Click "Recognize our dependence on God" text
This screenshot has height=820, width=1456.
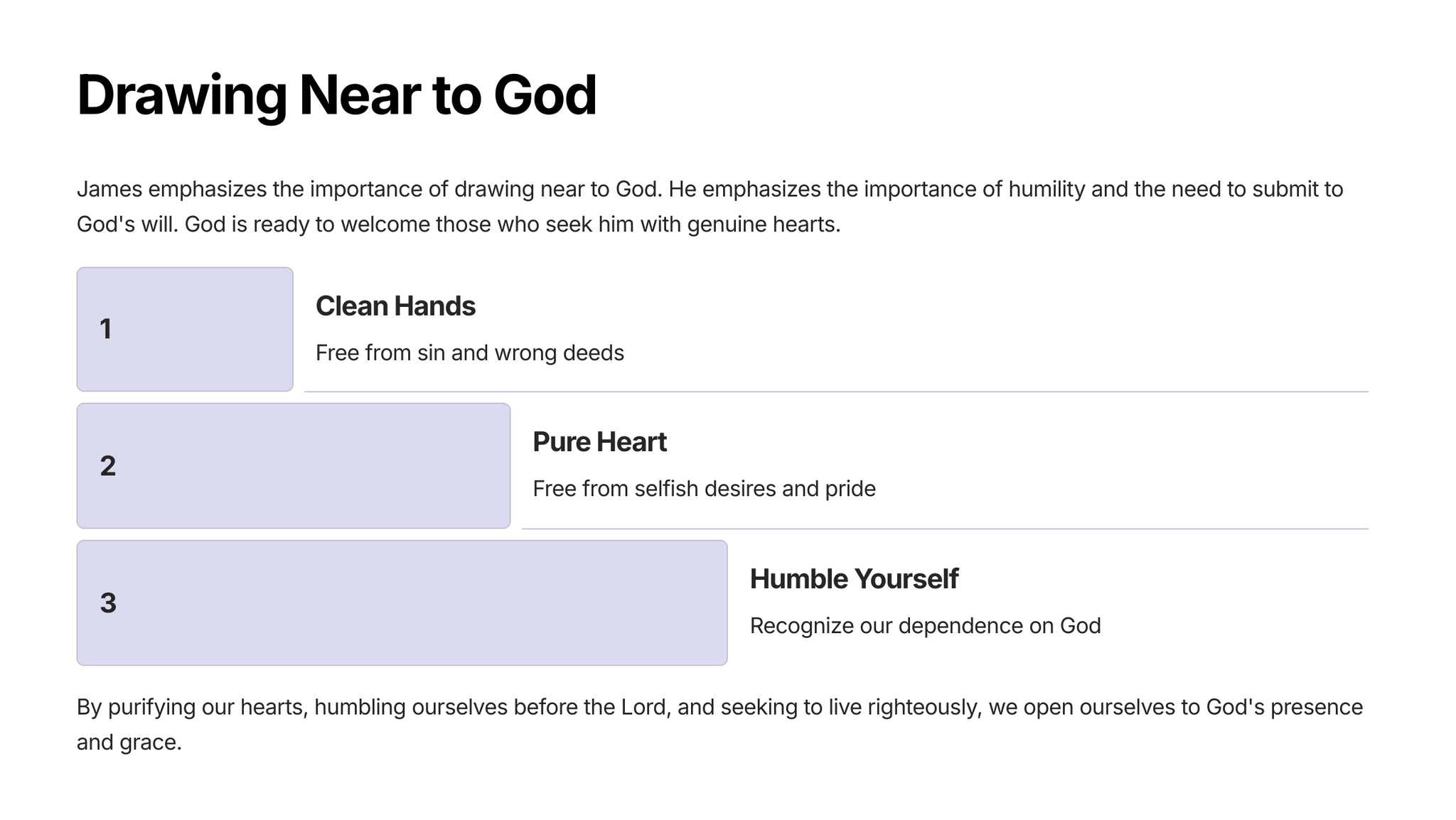point(925,626)
